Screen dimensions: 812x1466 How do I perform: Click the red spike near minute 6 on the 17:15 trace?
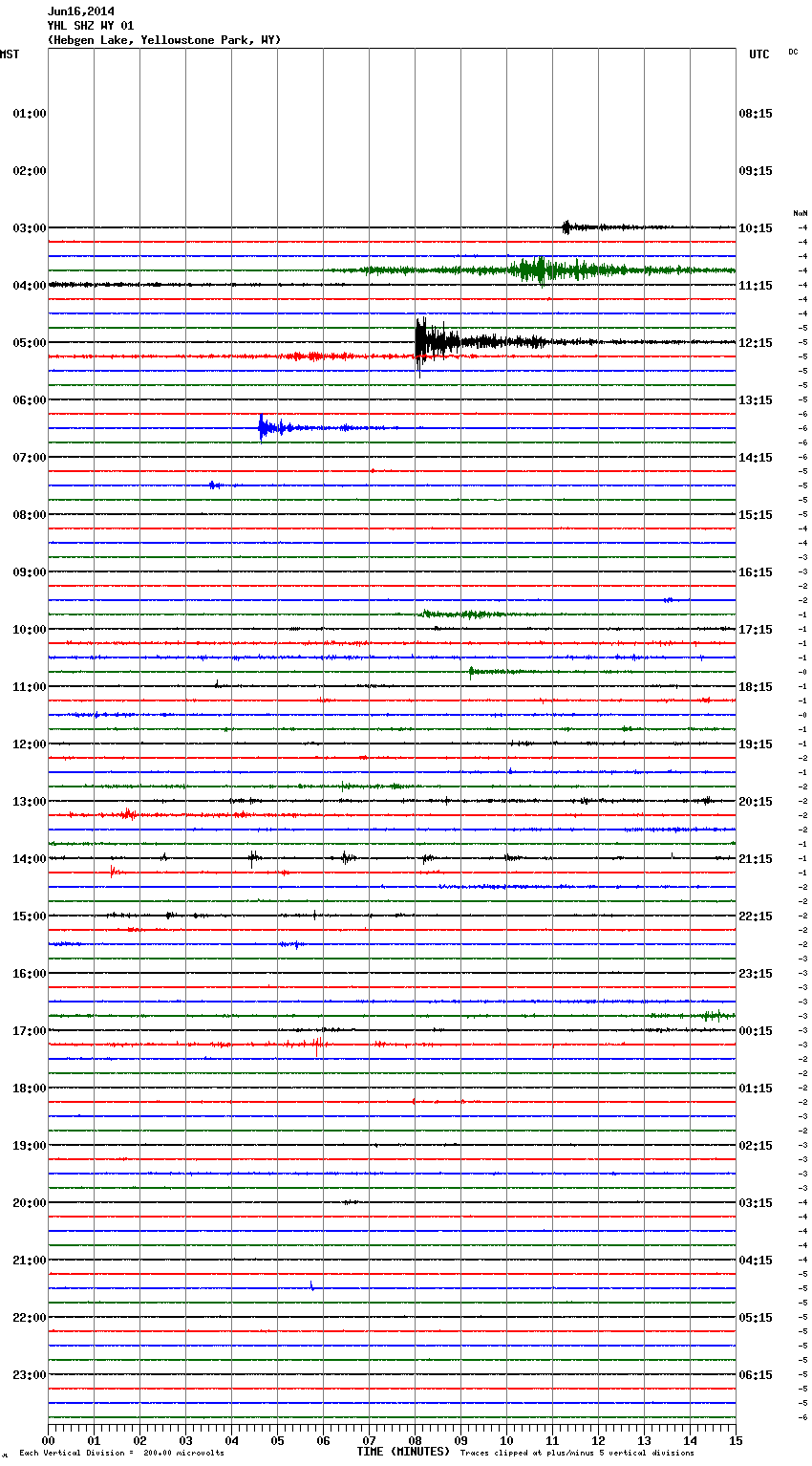pyautogui.click(x=318, y=1045)
